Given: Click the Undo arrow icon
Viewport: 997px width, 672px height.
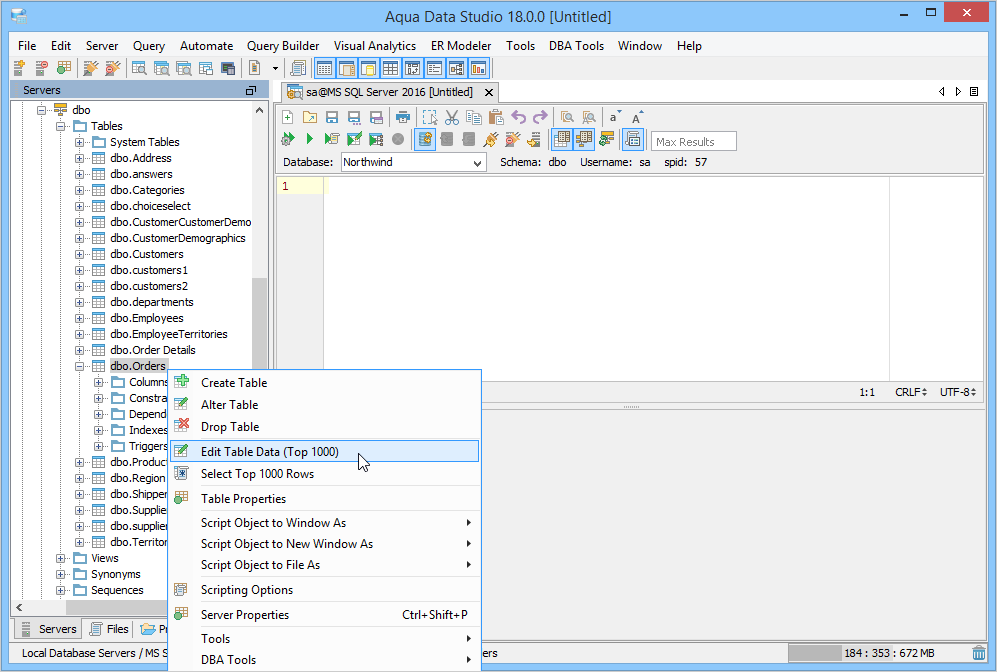Looking at the screenshot, I should tap(518, 117).
